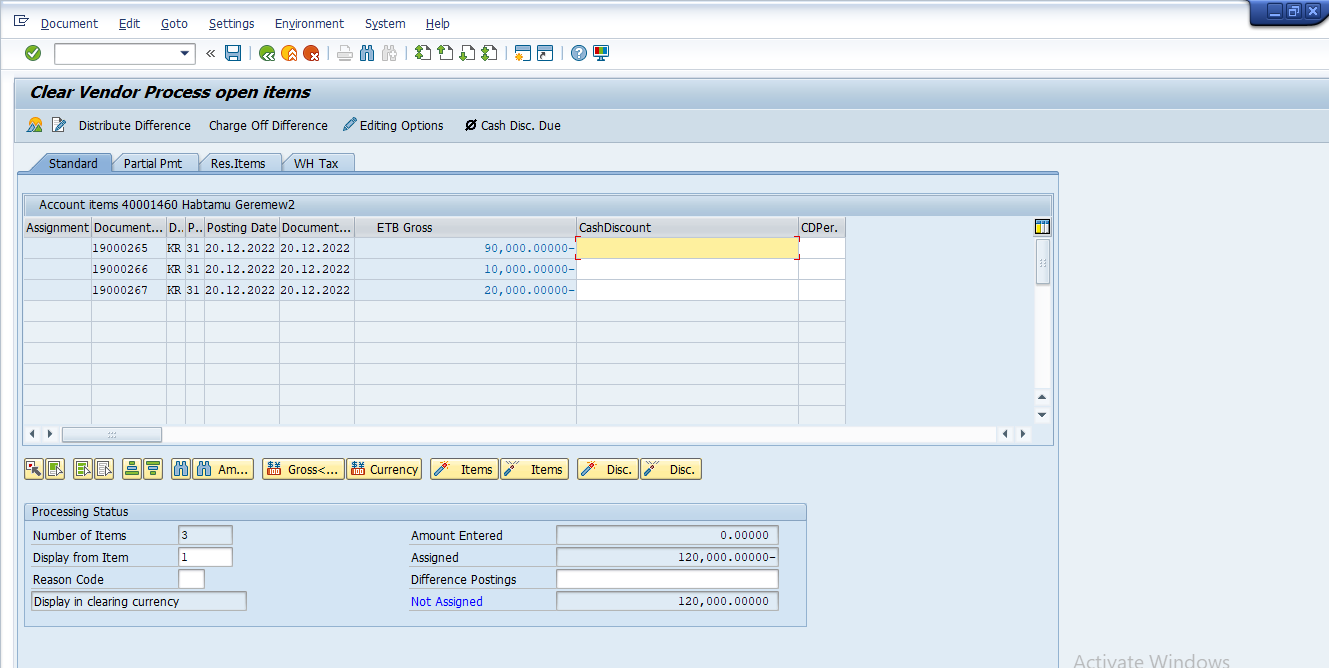
Task: Expand the command field dropdown arrow
Action: [184, 53]
